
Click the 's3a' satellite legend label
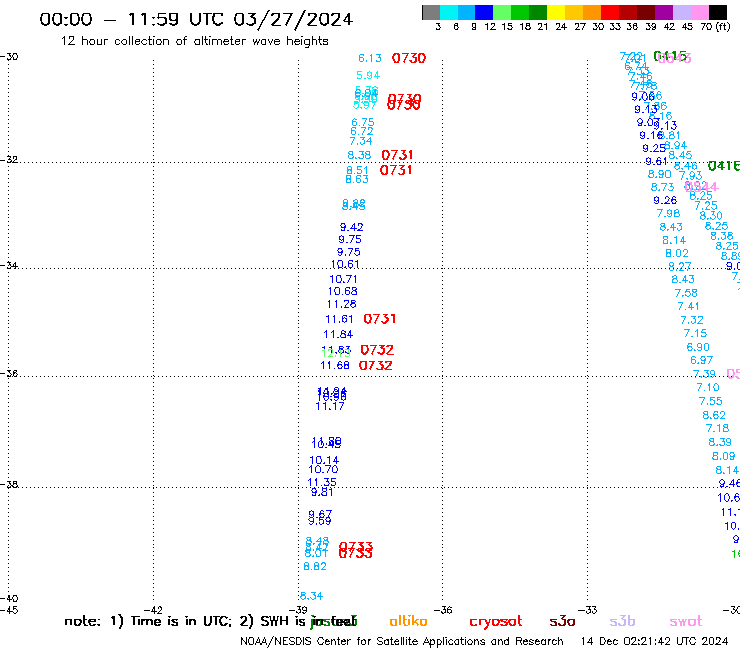562,622
